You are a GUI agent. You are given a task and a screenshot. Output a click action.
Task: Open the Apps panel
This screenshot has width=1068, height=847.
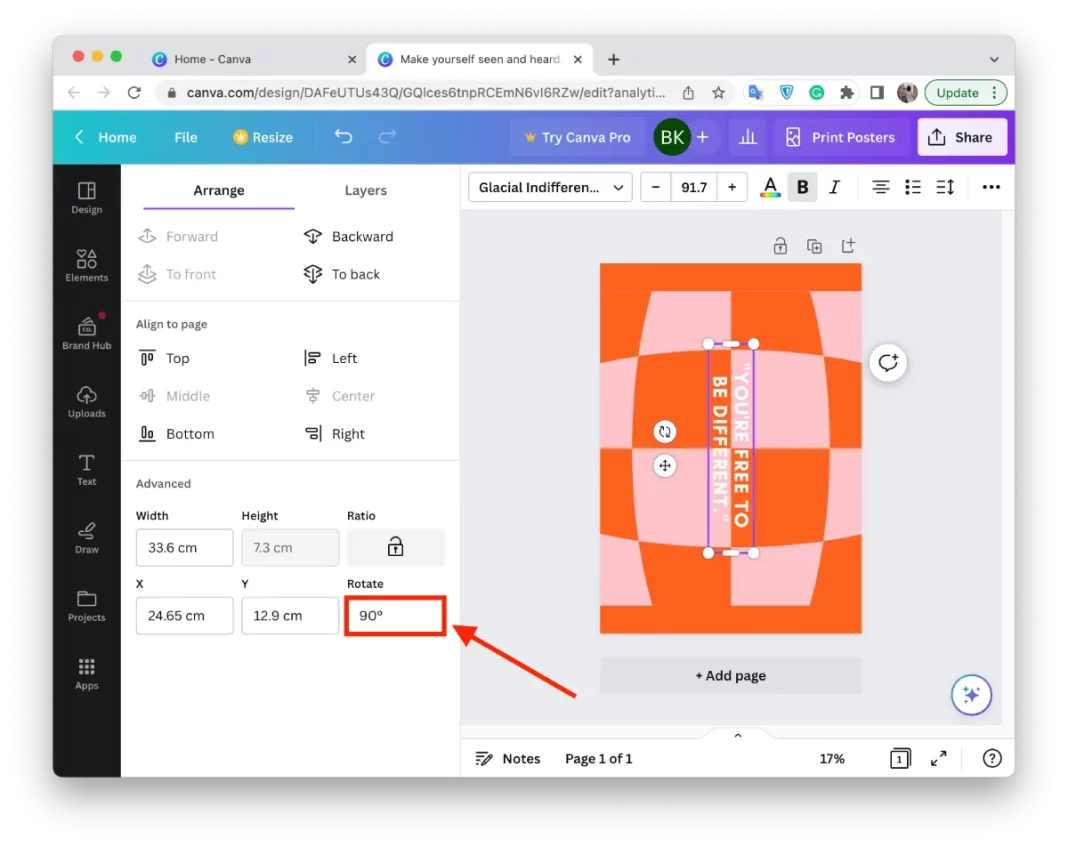(87, 674)
